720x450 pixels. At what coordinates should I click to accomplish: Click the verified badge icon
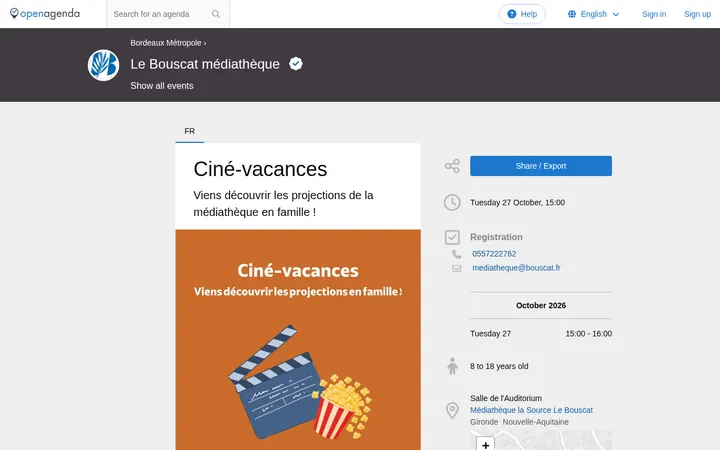[296, 64]
